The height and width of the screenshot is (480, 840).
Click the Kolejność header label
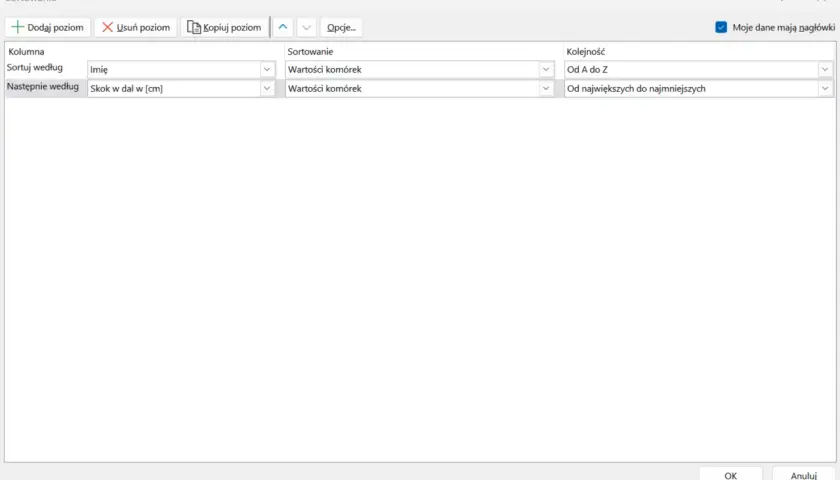(586, 51)
